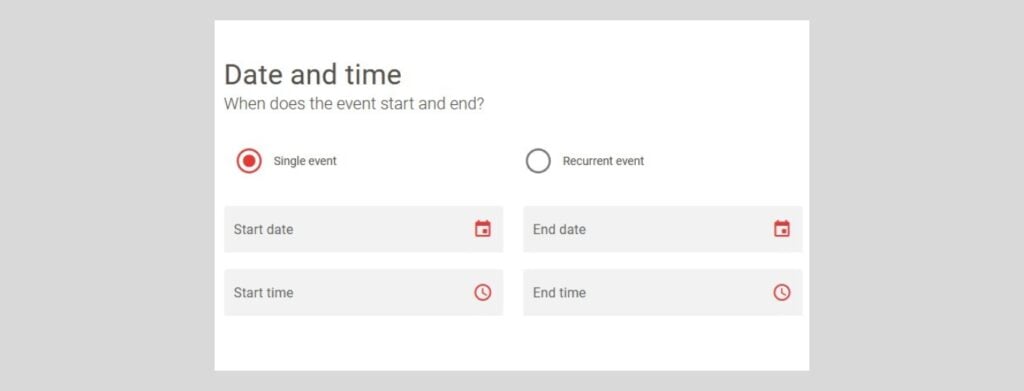
Task: Click the 'Start time' placeholder text
Action: click(x=263, y=292)
